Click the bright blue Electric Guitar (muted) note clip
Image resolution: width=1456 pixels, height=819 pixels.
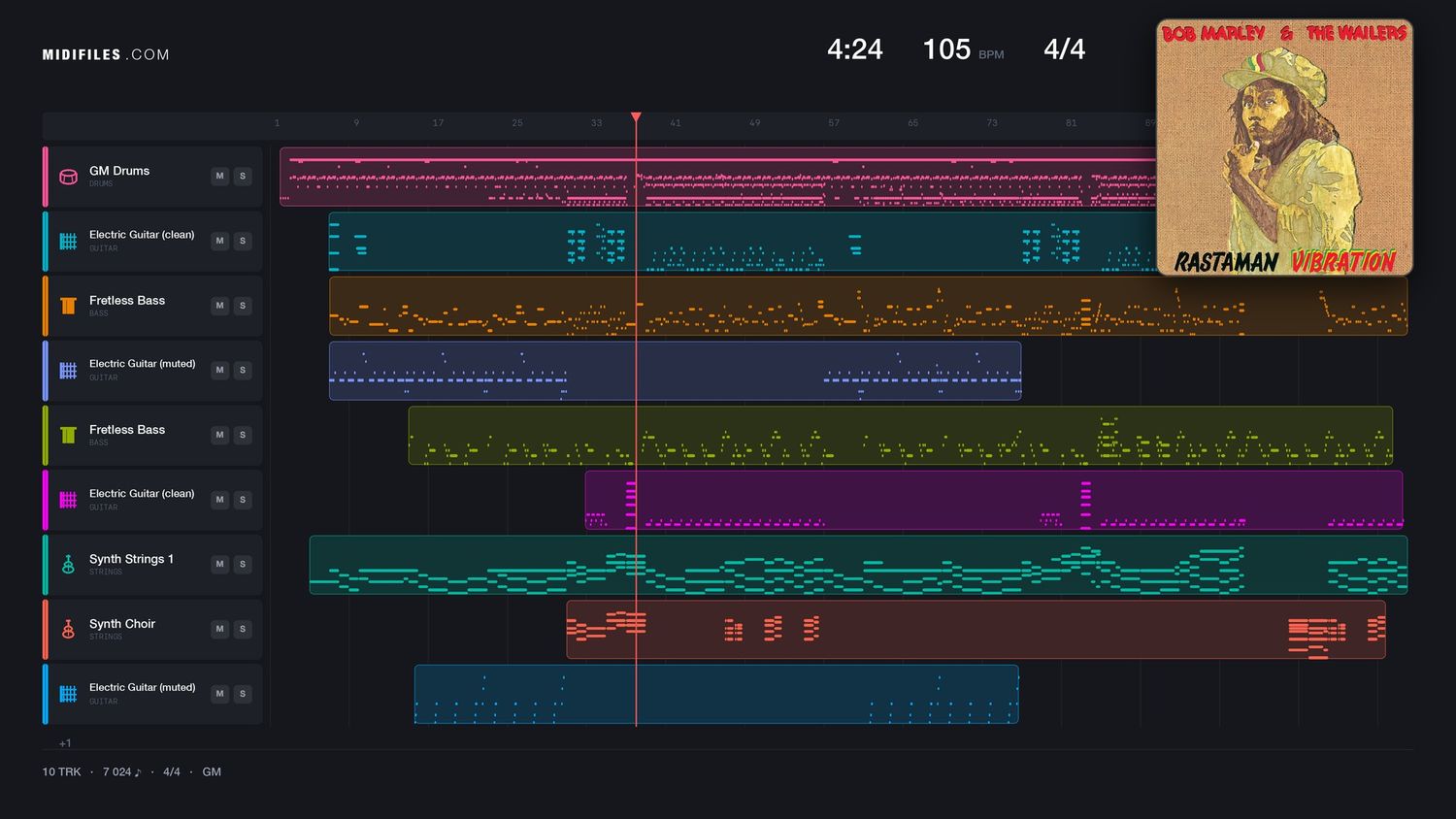point(716,694)
